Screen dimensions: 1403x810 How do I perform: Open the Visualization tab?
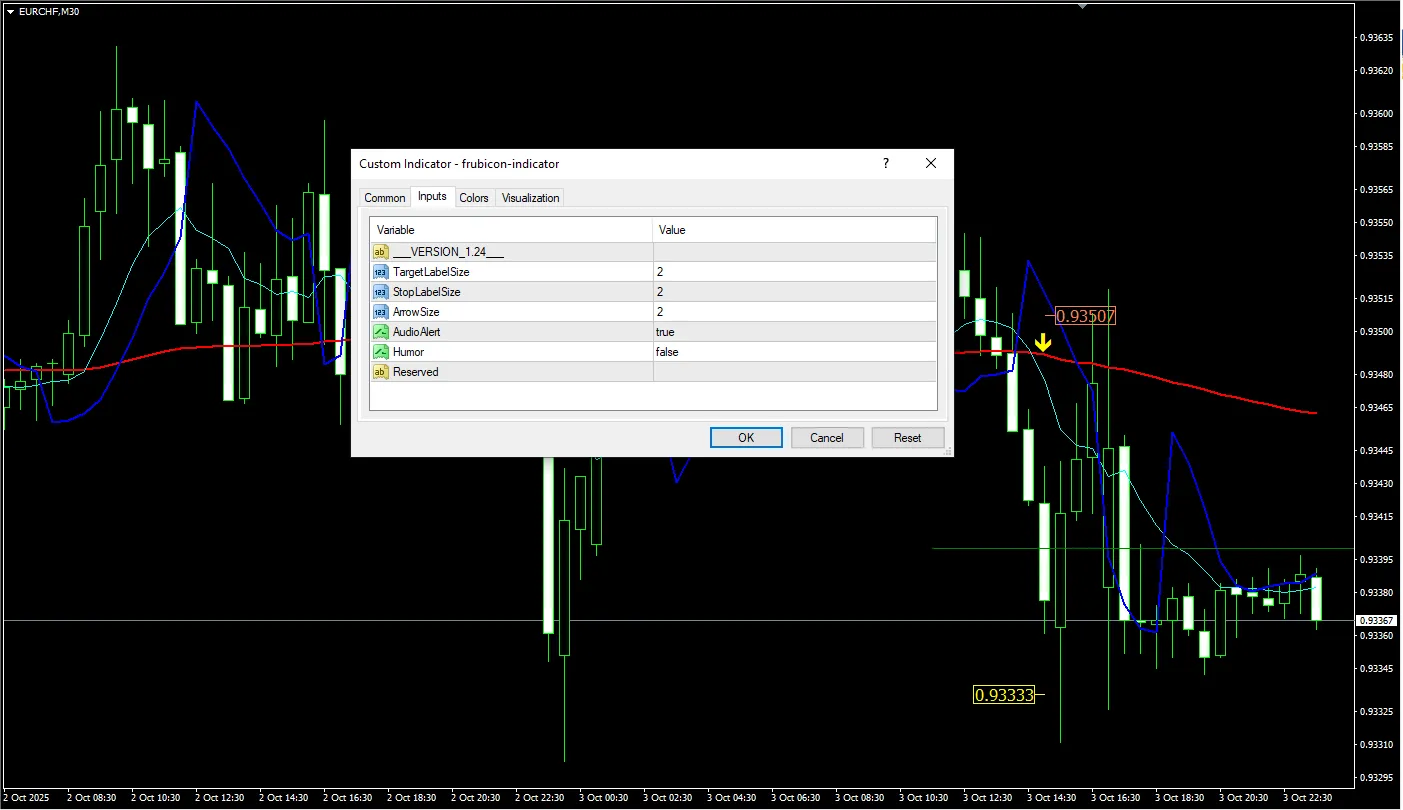tap(530, 198)
